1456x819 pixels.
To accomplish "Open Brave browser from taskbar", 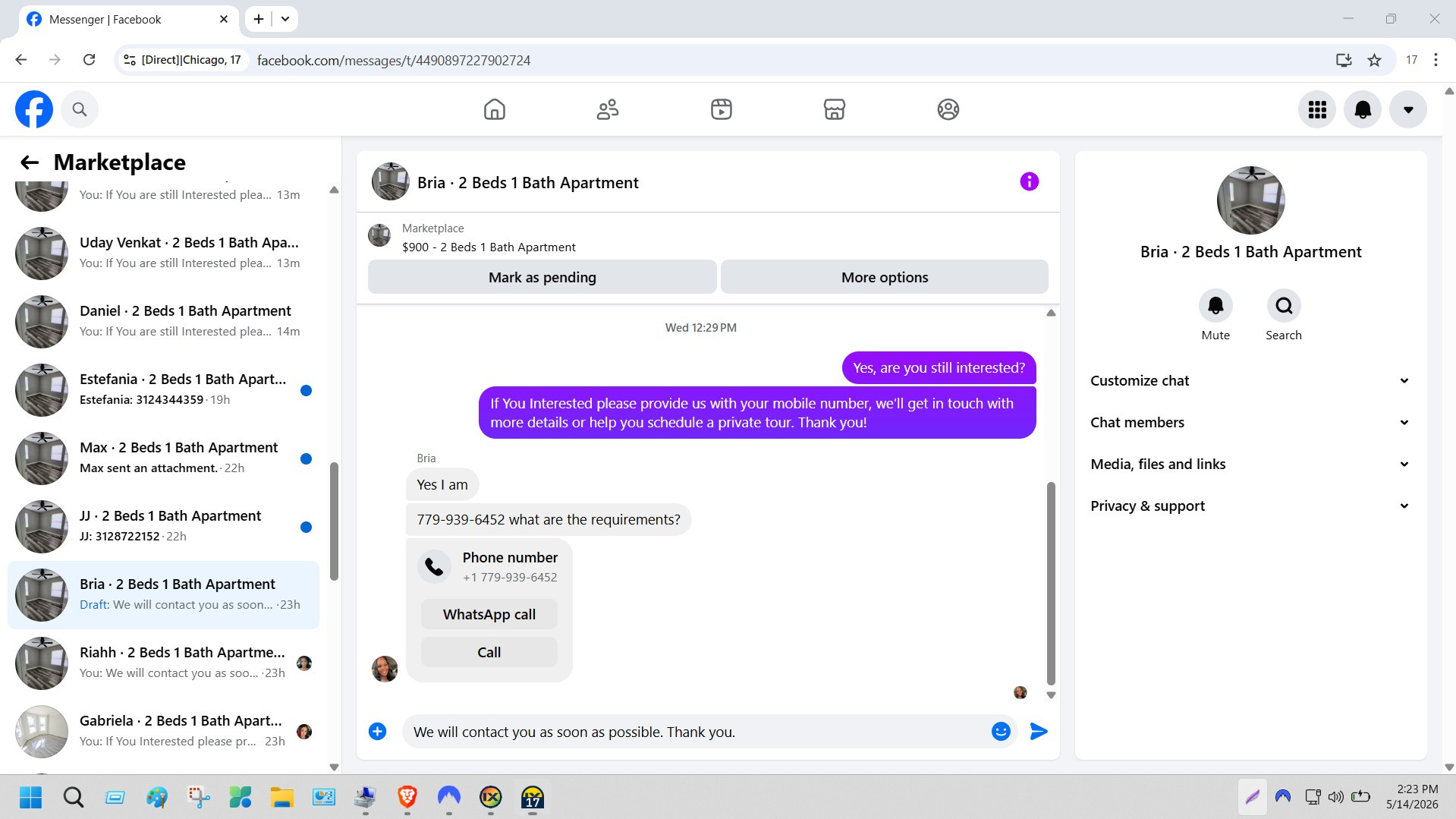I will 407,797.
